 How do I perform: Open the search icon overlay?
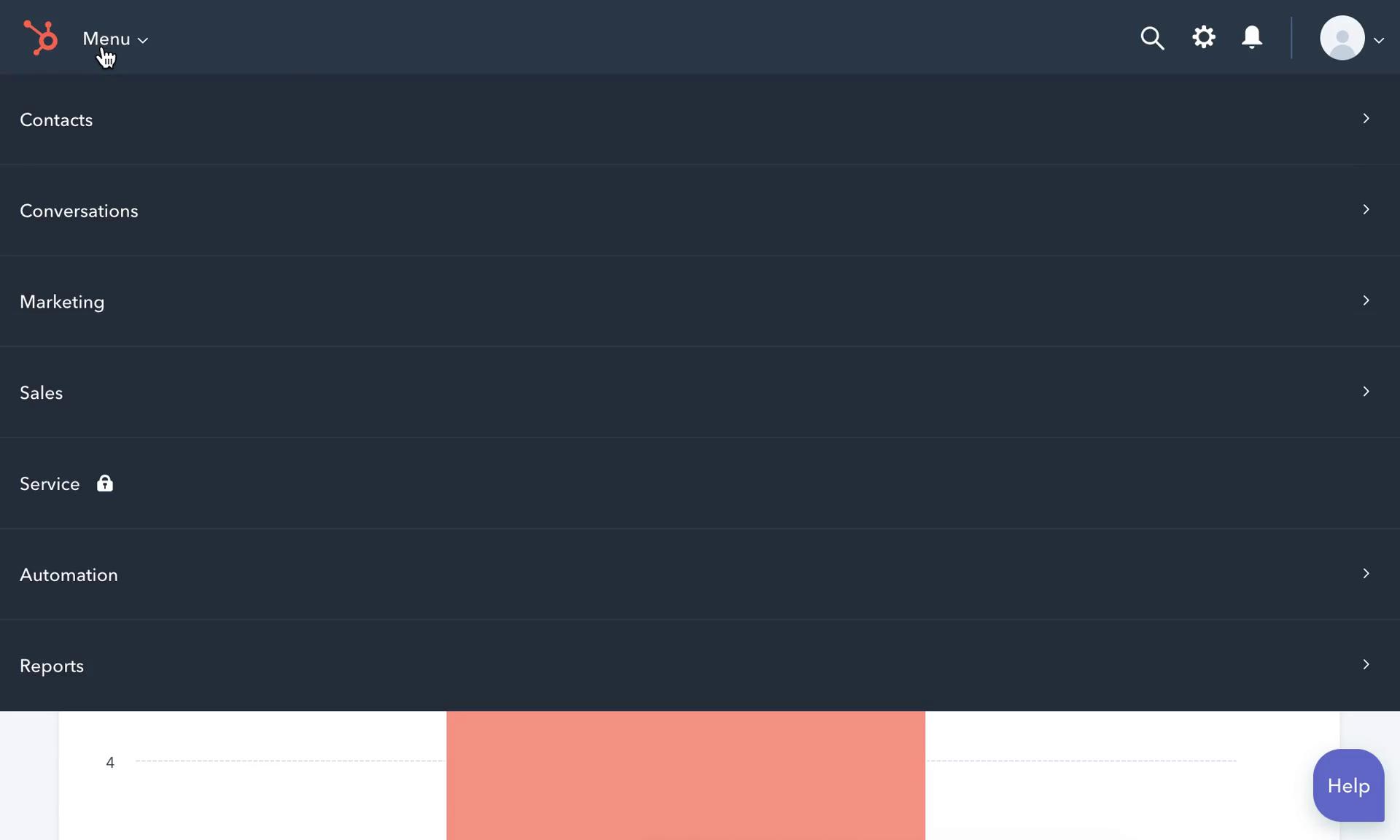click(1152, 37)
